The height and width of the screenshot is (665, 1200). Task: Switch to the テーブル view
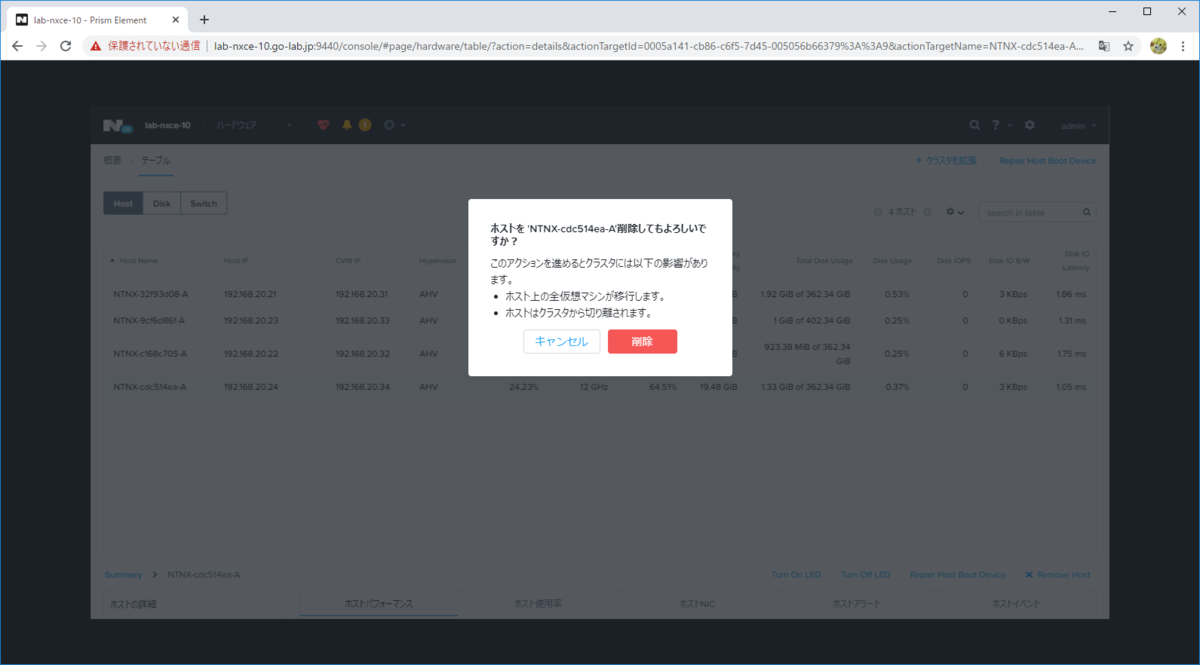pos(155,160)
